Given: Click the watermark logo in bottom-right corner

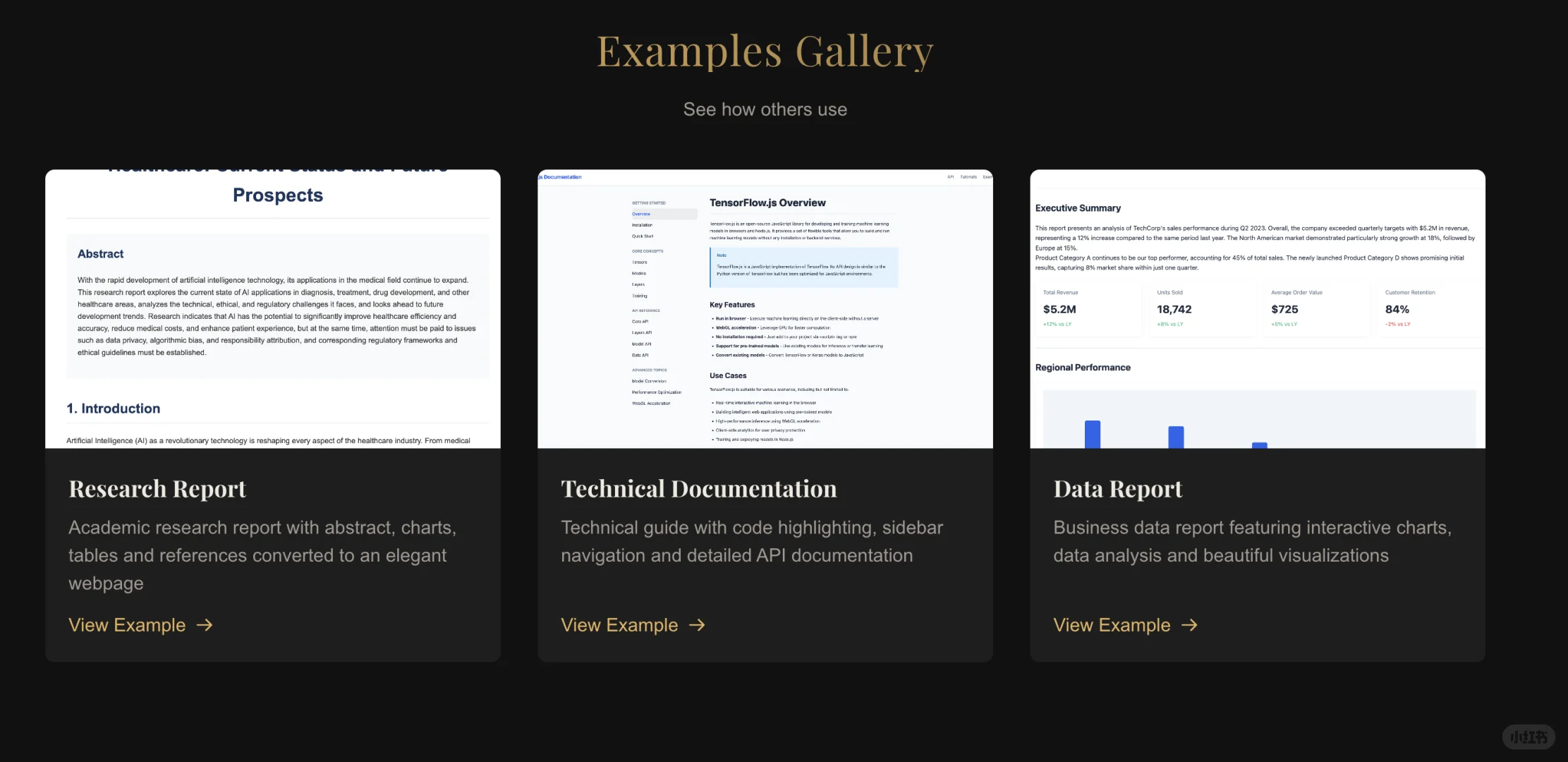Looking at the screenshot, I should 1528,737.
